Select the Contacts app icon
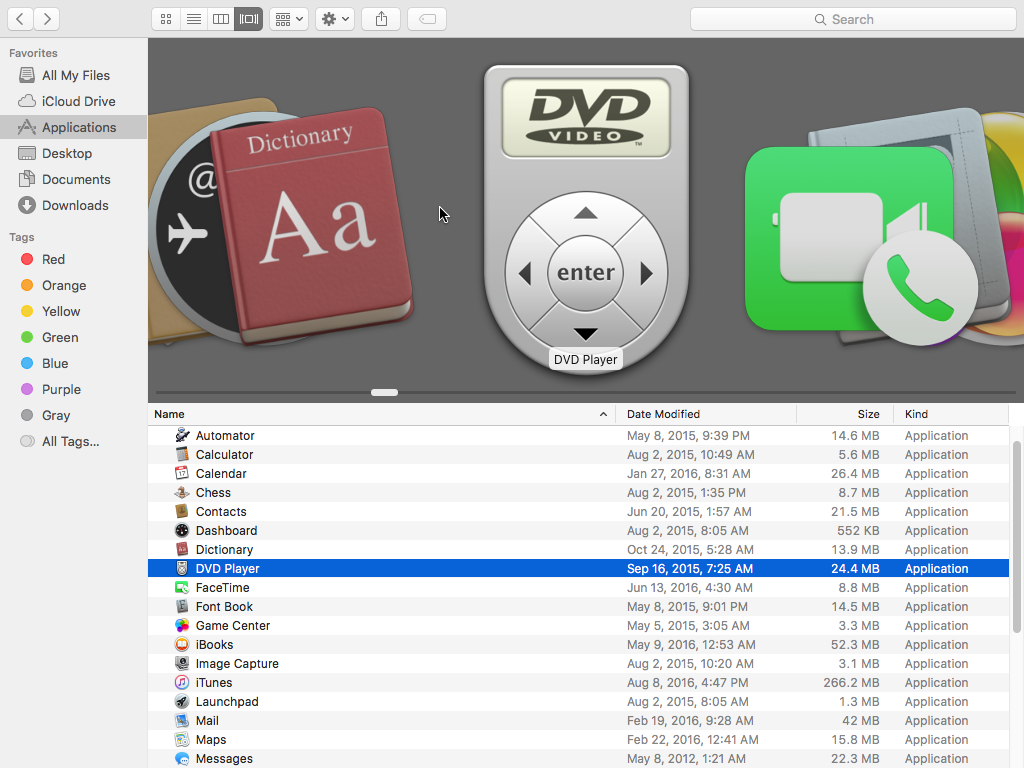 coord(182,511)
